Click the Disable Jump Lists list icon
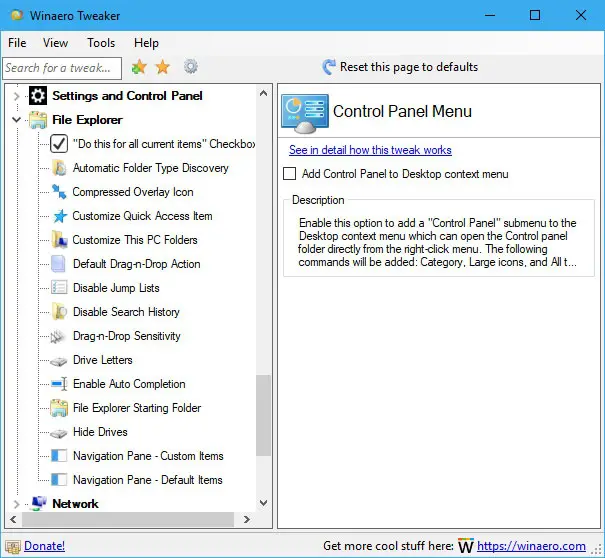 [59, 287]
